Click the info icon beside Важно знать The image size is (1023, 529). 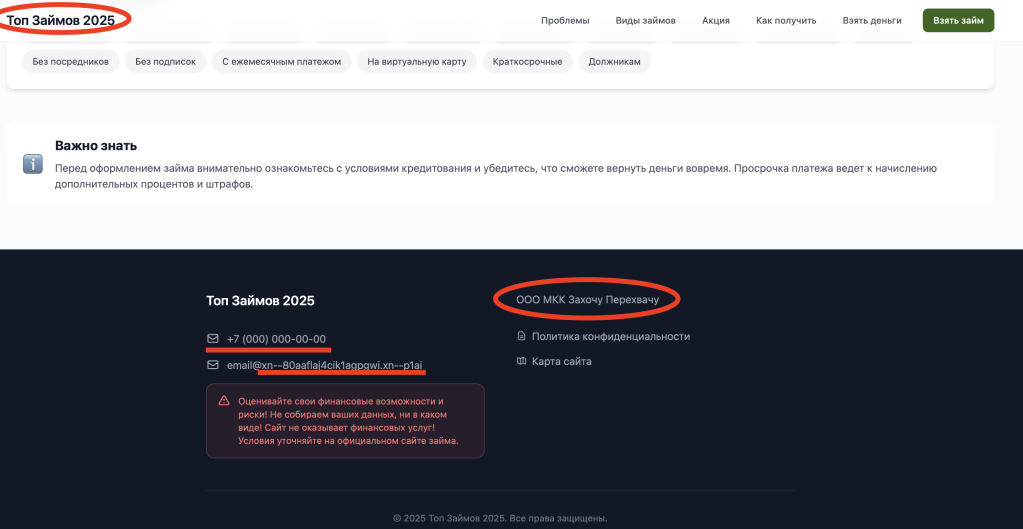33,164
